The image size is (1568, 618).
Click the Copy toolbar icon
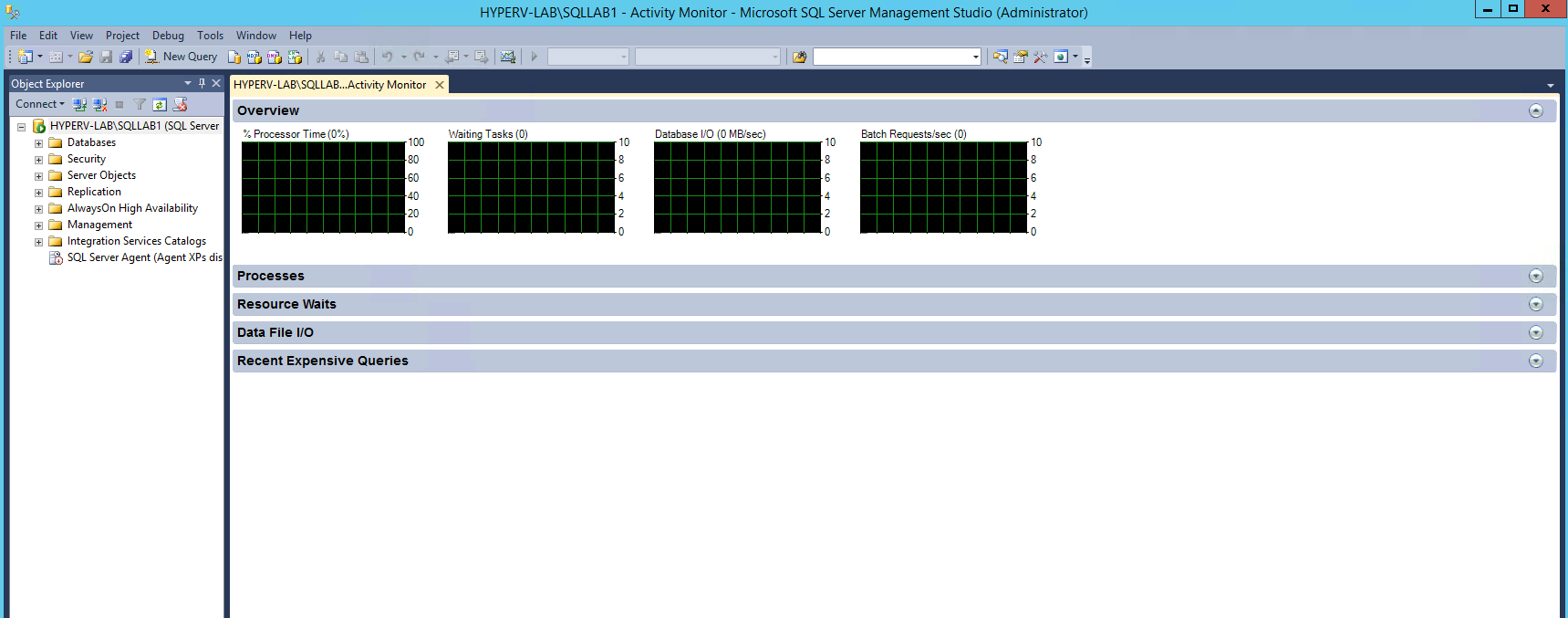click(x=340, y=57)
